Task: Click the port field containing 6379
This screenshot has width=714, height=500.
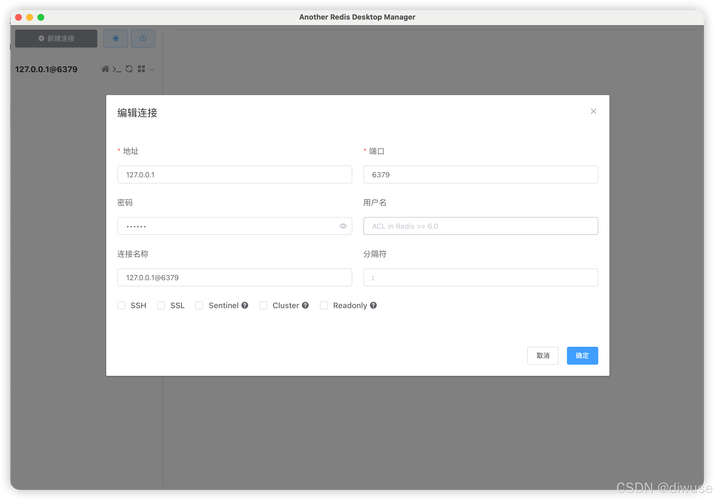Action: (x=480, y=174)
